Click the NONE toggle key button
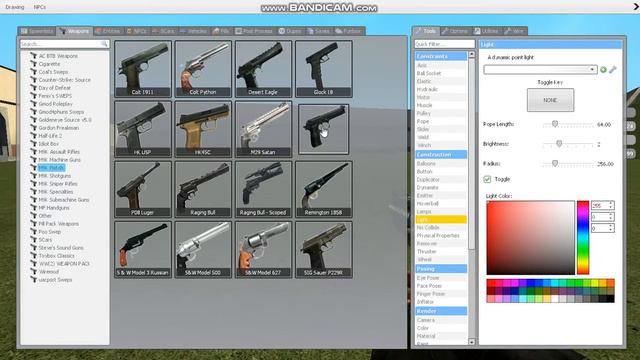The image size is (640, 360). click(x=550, y=100)
